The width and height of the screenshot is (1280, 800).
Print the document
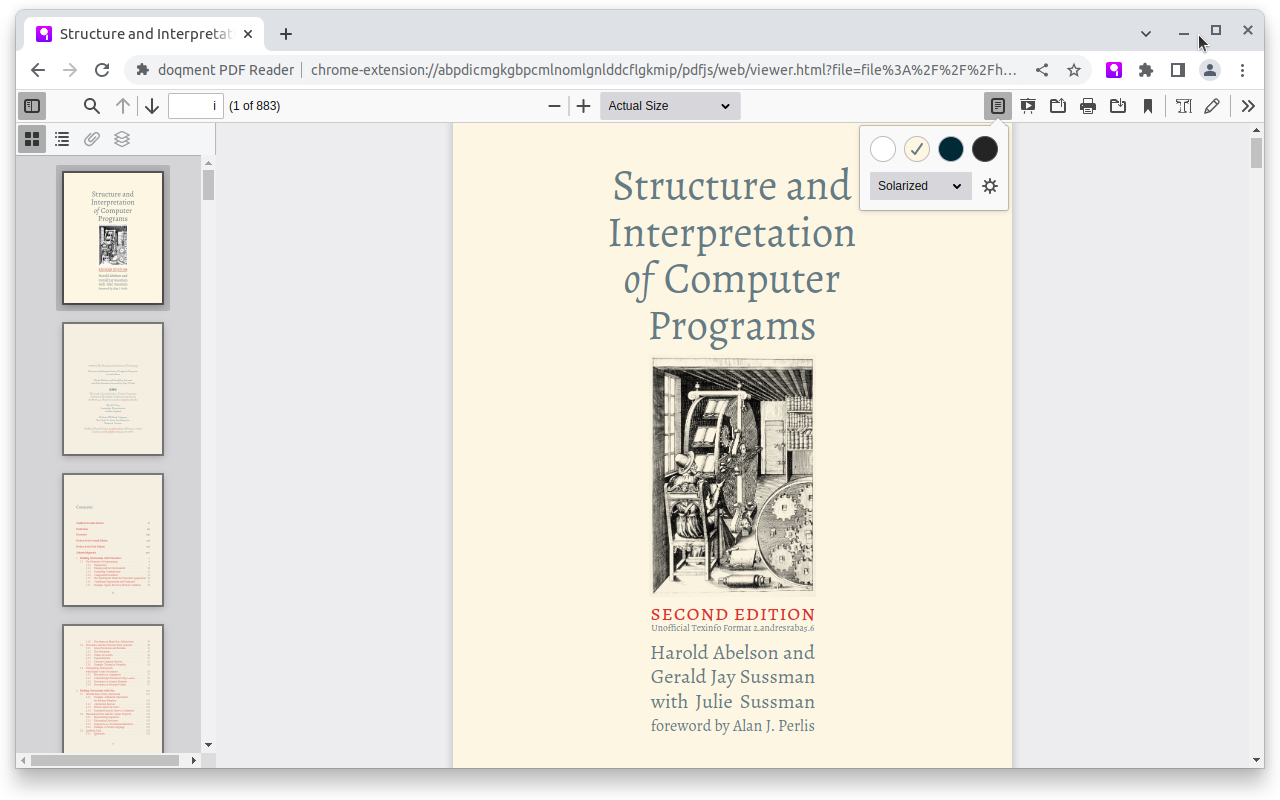1088,106
